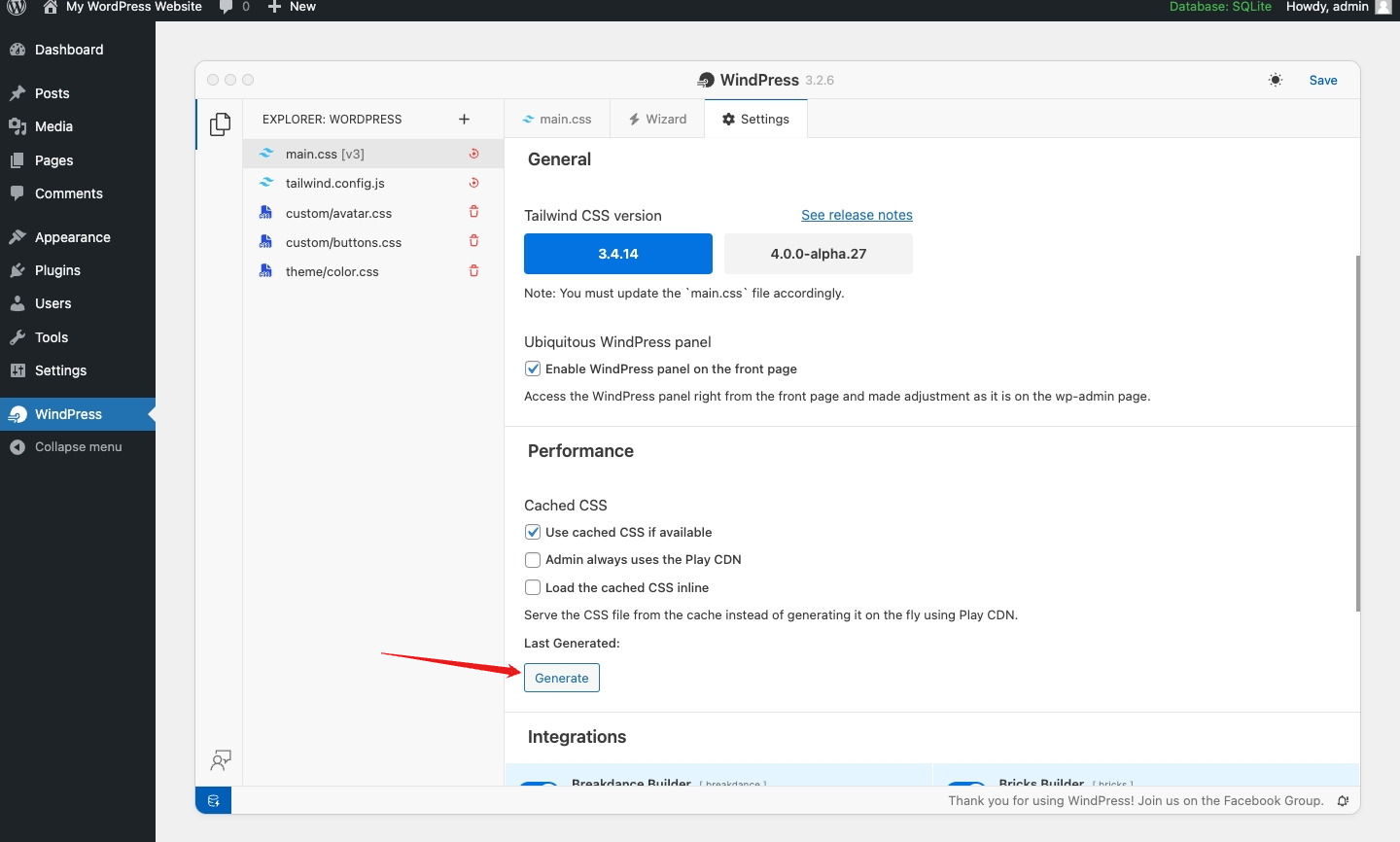Open tailwind.config.js in the explorer

coord(335,183)
